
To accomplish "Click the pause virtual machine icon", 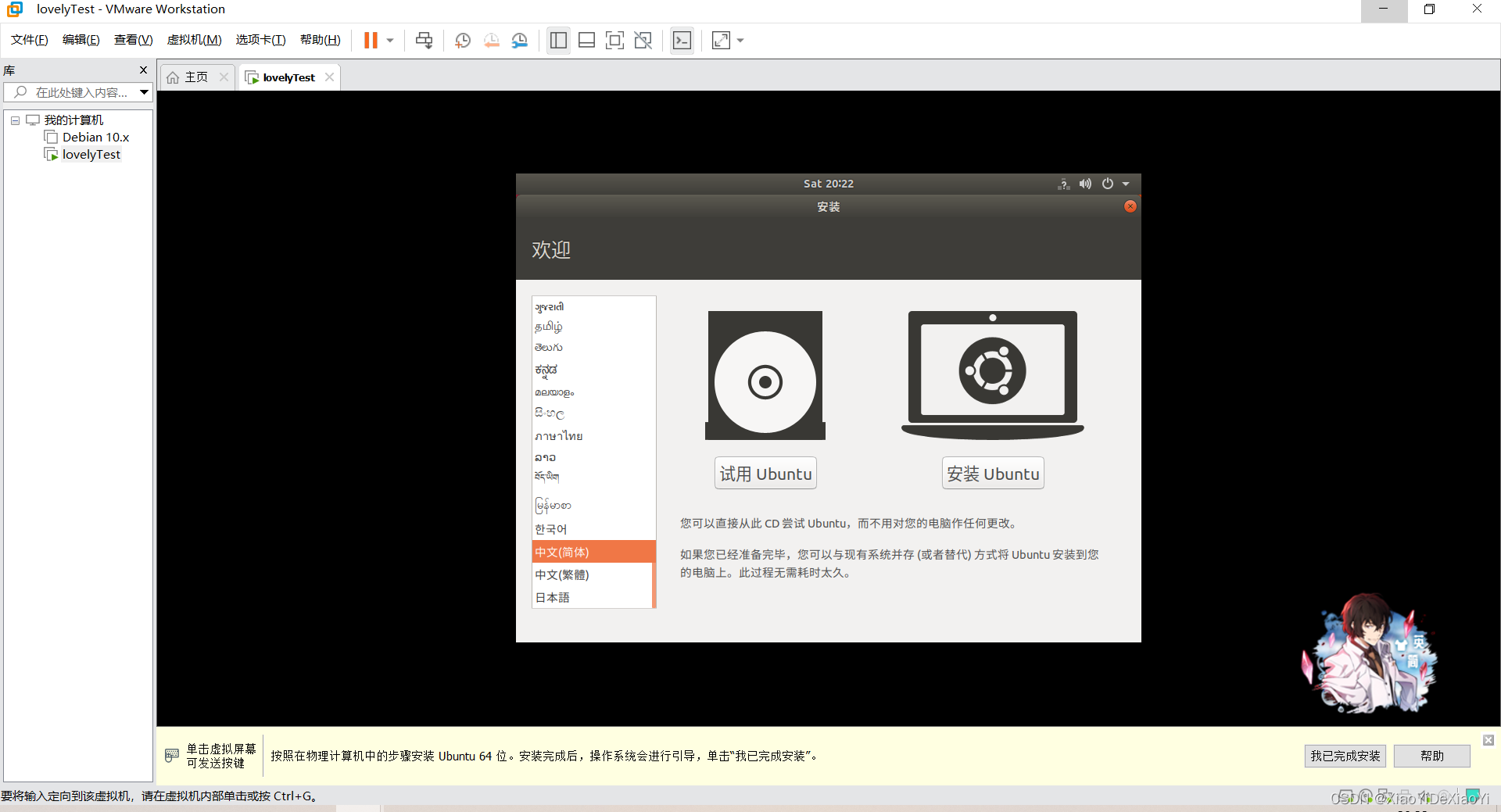I will click(371, 40).
